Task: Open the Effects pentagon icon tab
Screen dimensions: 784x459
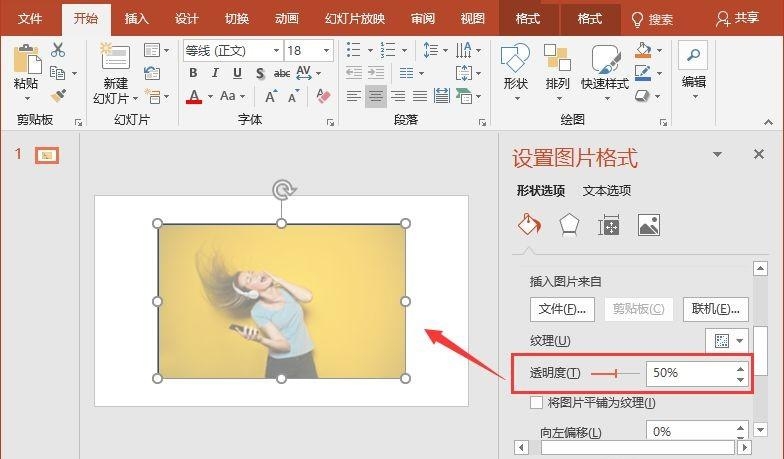Action: click(568, 225)
